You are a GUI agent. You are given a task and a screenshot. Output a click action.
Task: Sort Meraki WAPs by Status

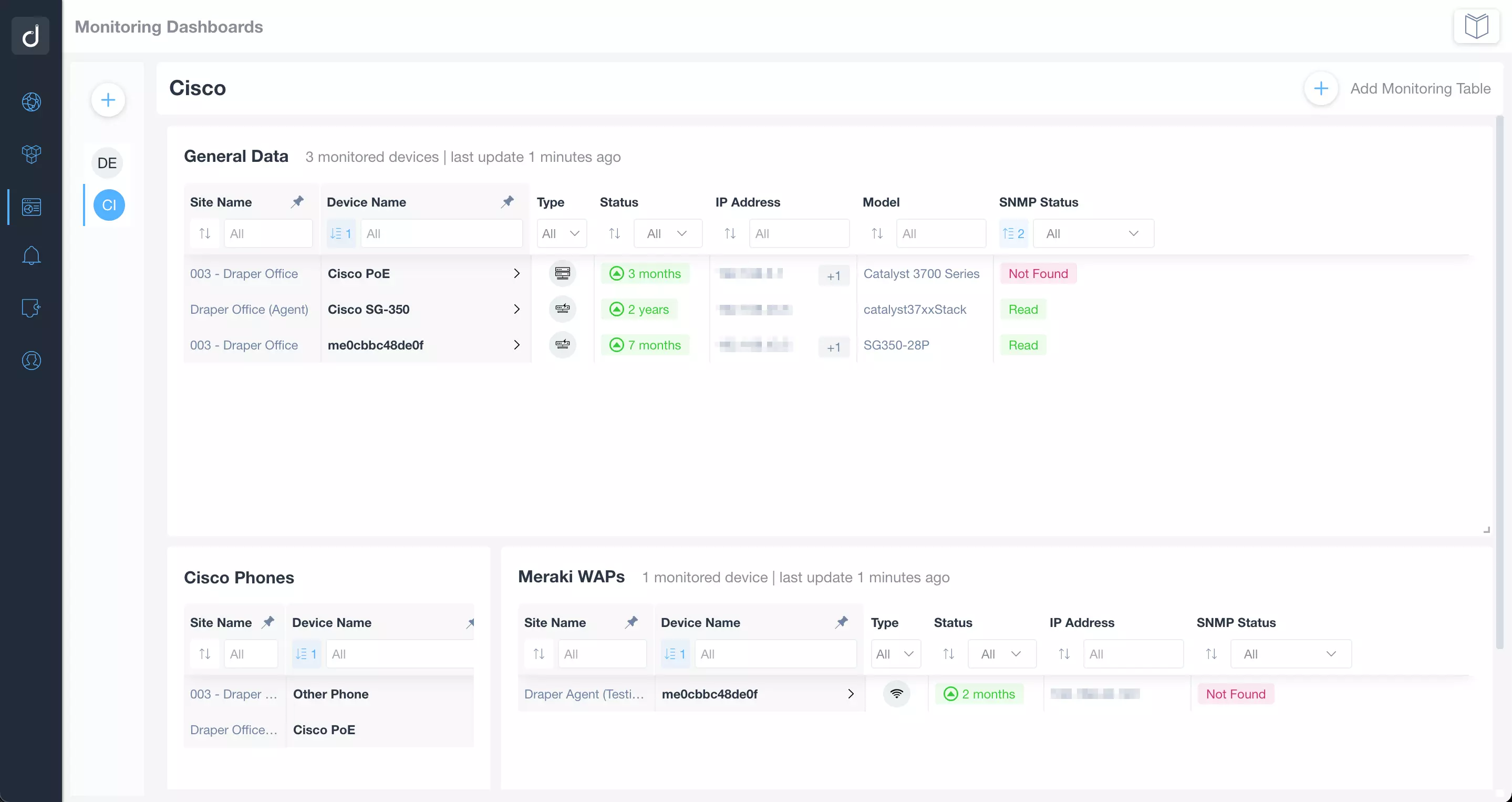pos(948,654)
